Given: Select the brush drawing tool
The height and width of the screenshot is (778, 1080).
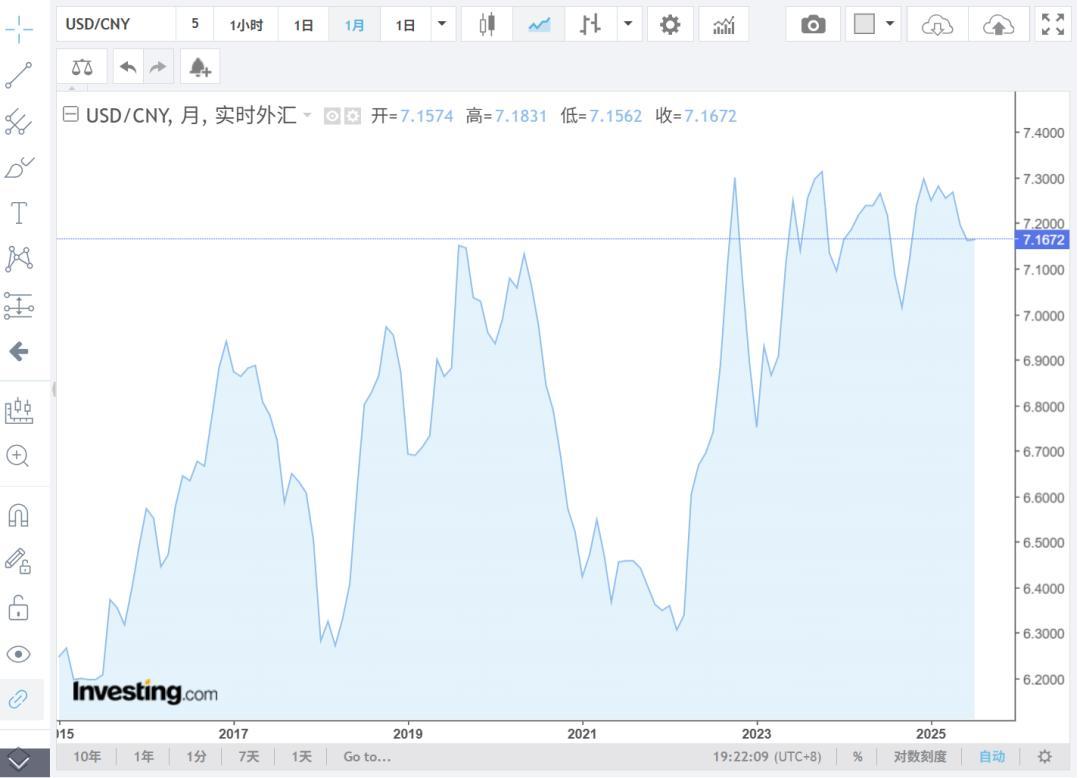Looking at the screenshot, I should click(19, 167).
